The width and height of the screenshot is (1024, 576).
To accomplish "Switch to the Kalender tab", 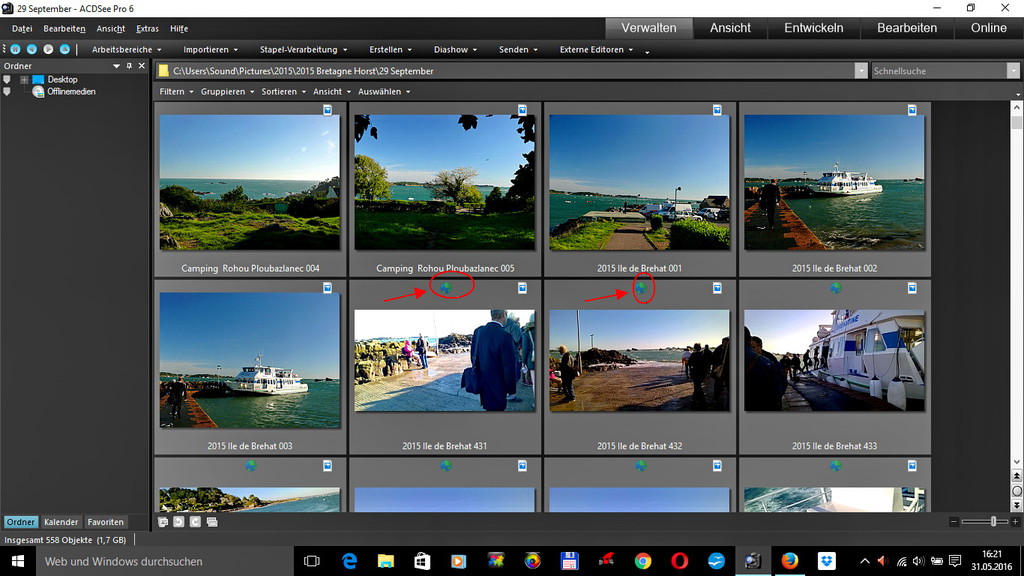I will pos(61,522).
